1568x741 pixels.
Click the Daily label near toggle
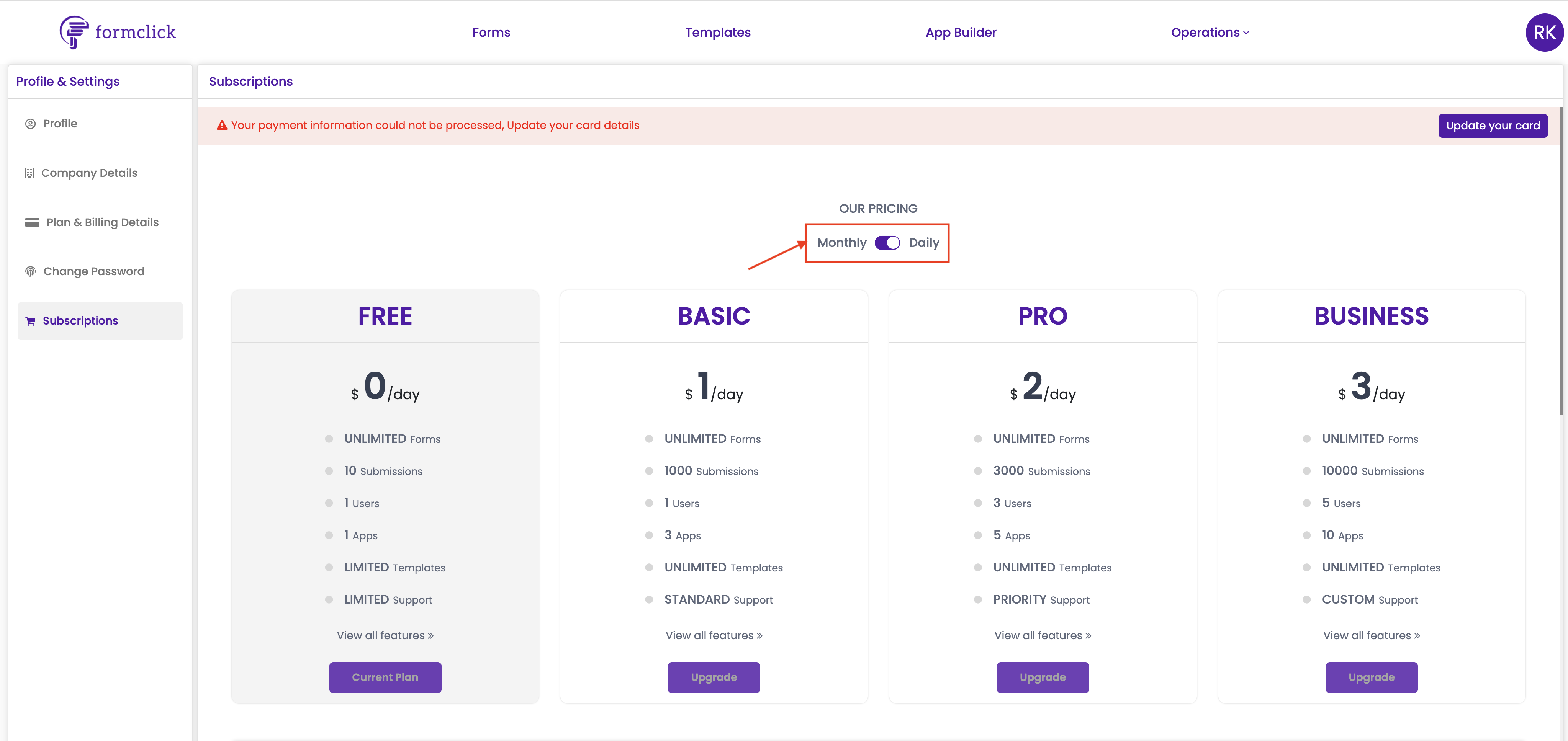[x=924, y=243]
